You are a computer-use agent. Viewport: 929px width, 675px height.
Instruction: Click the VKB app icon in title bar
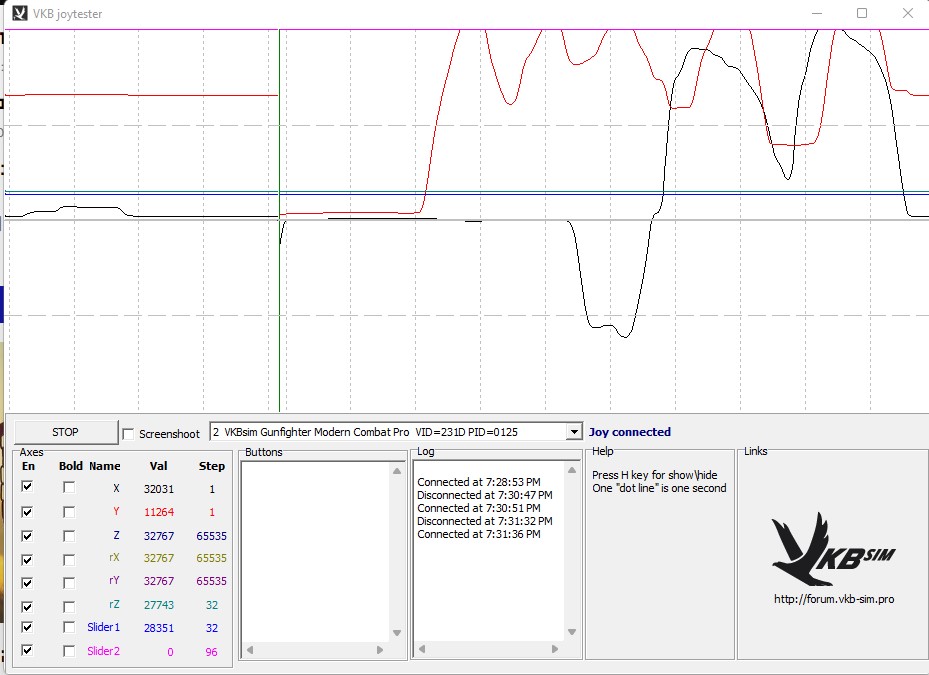click(x=20, y=14)
